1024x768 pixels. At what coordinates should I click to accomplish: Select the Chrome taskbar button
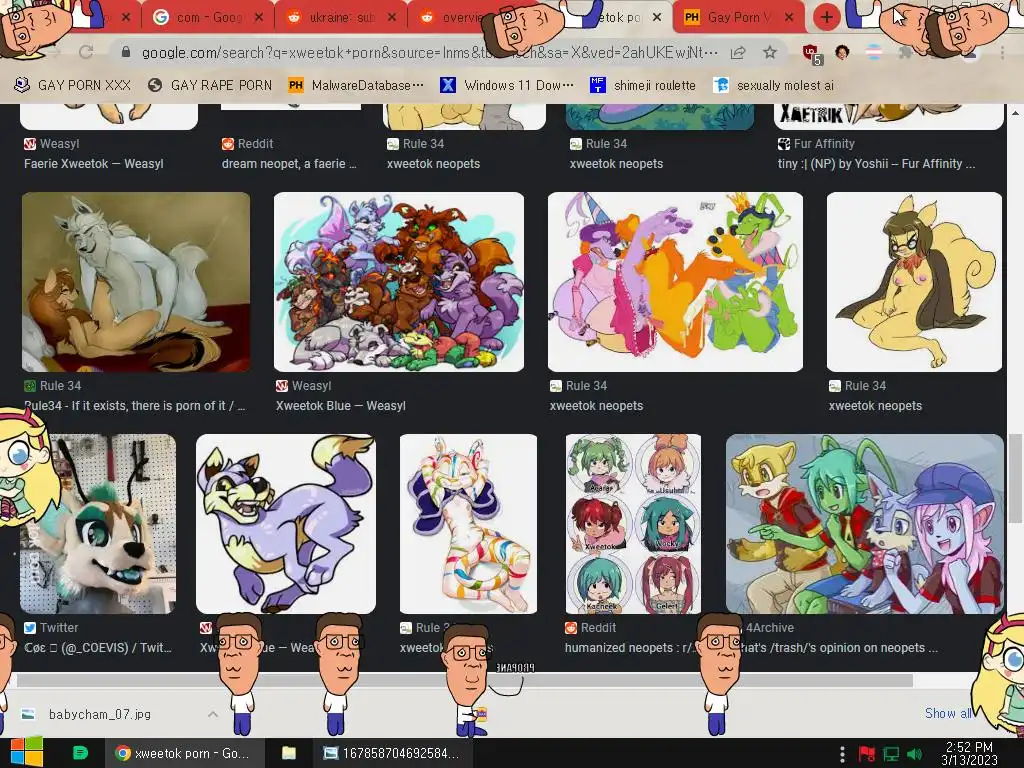click(x=184, y=754)
